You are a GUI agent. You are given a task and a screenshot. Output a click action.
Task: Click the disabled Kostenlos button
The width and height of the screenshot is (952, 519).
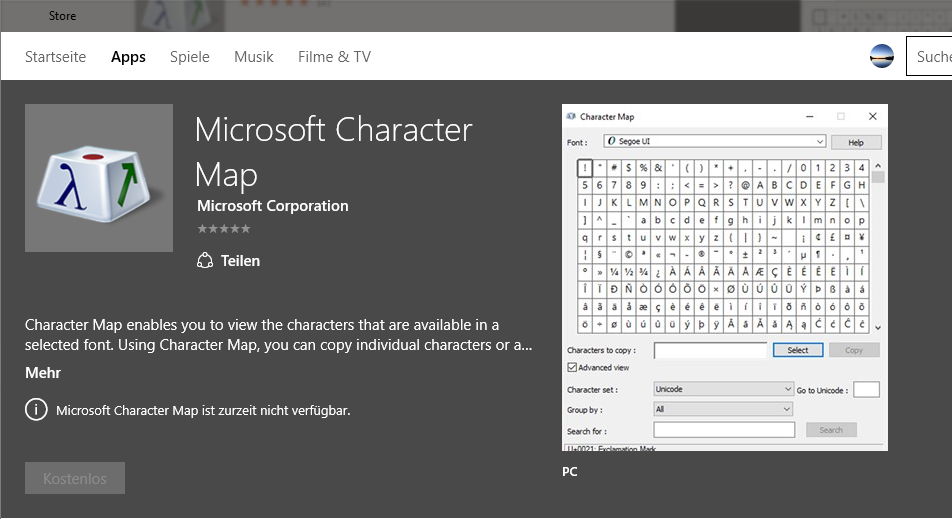pos(75,478)
